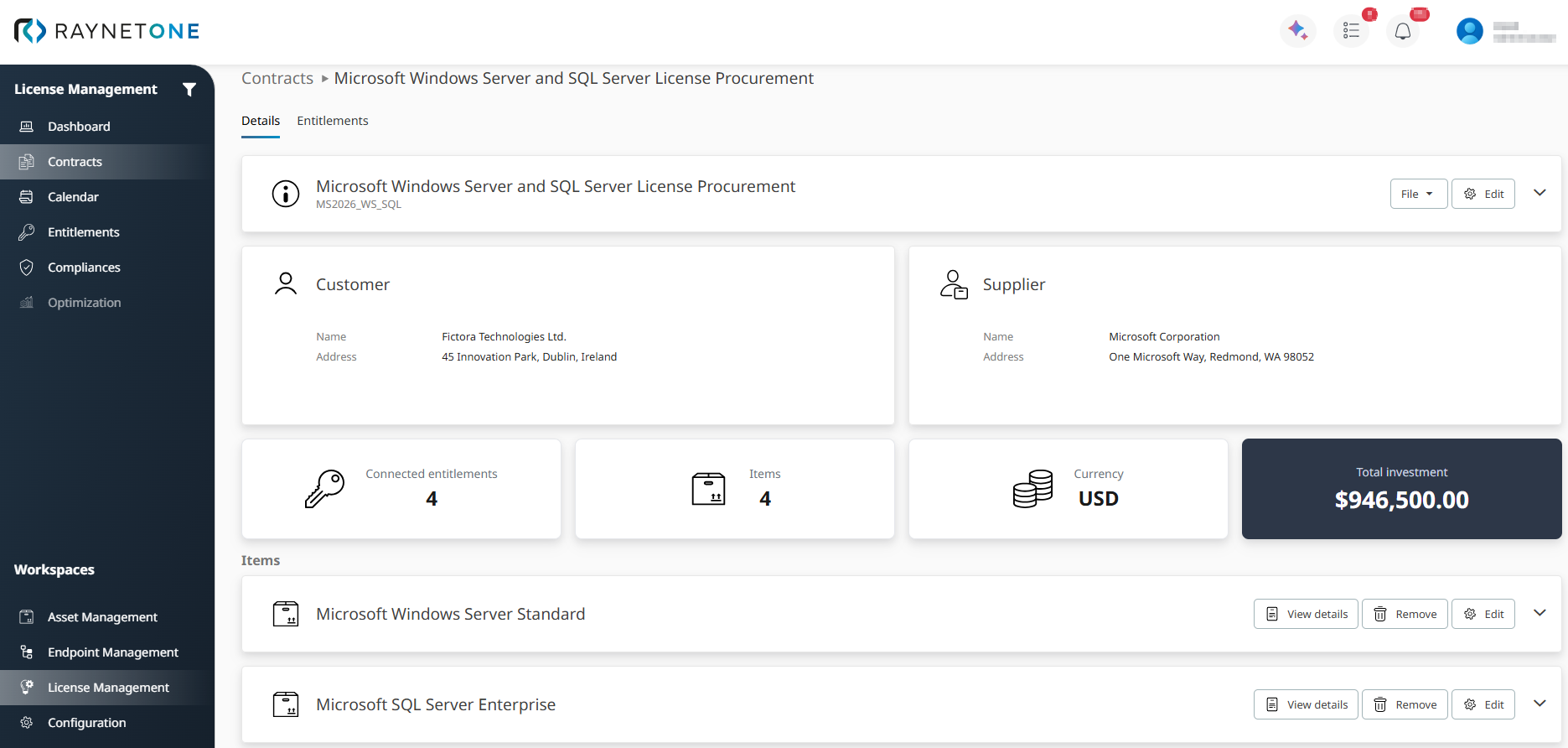
Task: Remove the SQL Server Enterprise item
Action: point(1405,704)
